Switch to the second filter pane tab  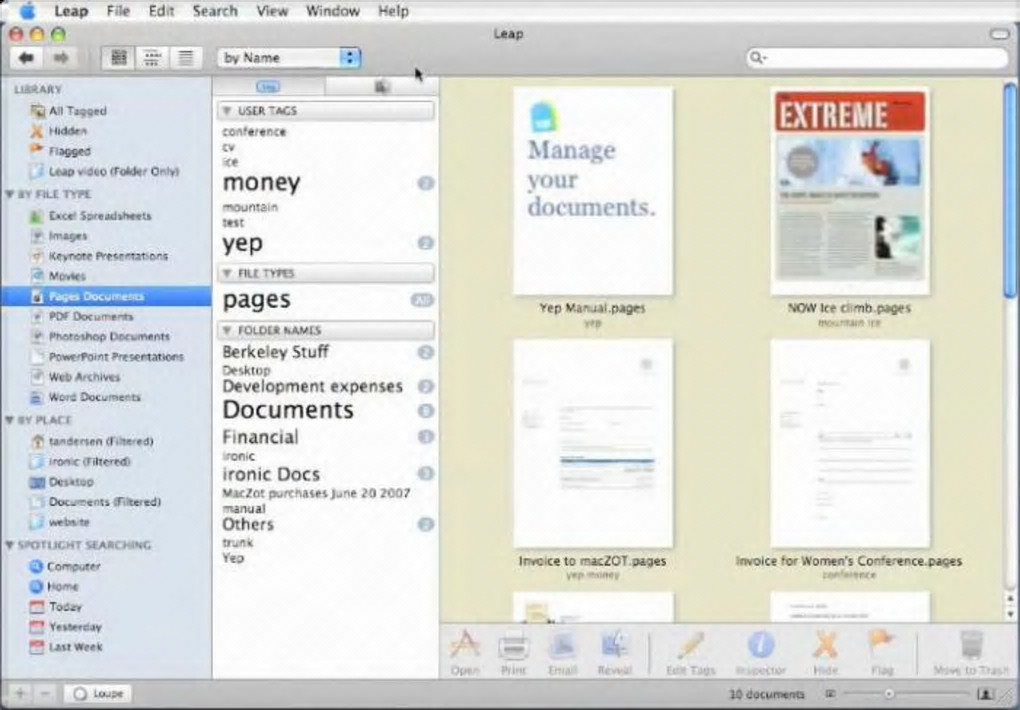point(382,87)
